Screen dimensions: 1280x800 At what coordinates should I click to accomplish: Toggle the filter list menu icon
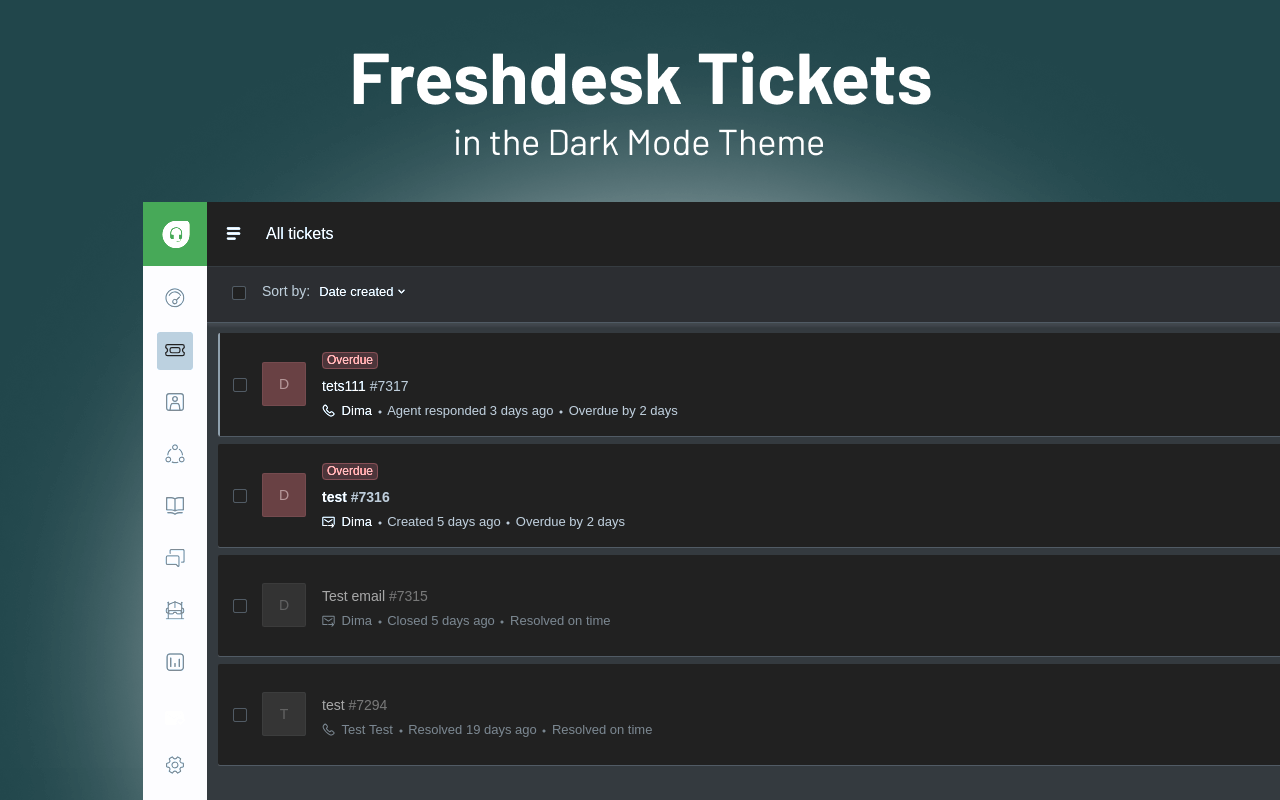pyautogui.click(x=233, y=233)
